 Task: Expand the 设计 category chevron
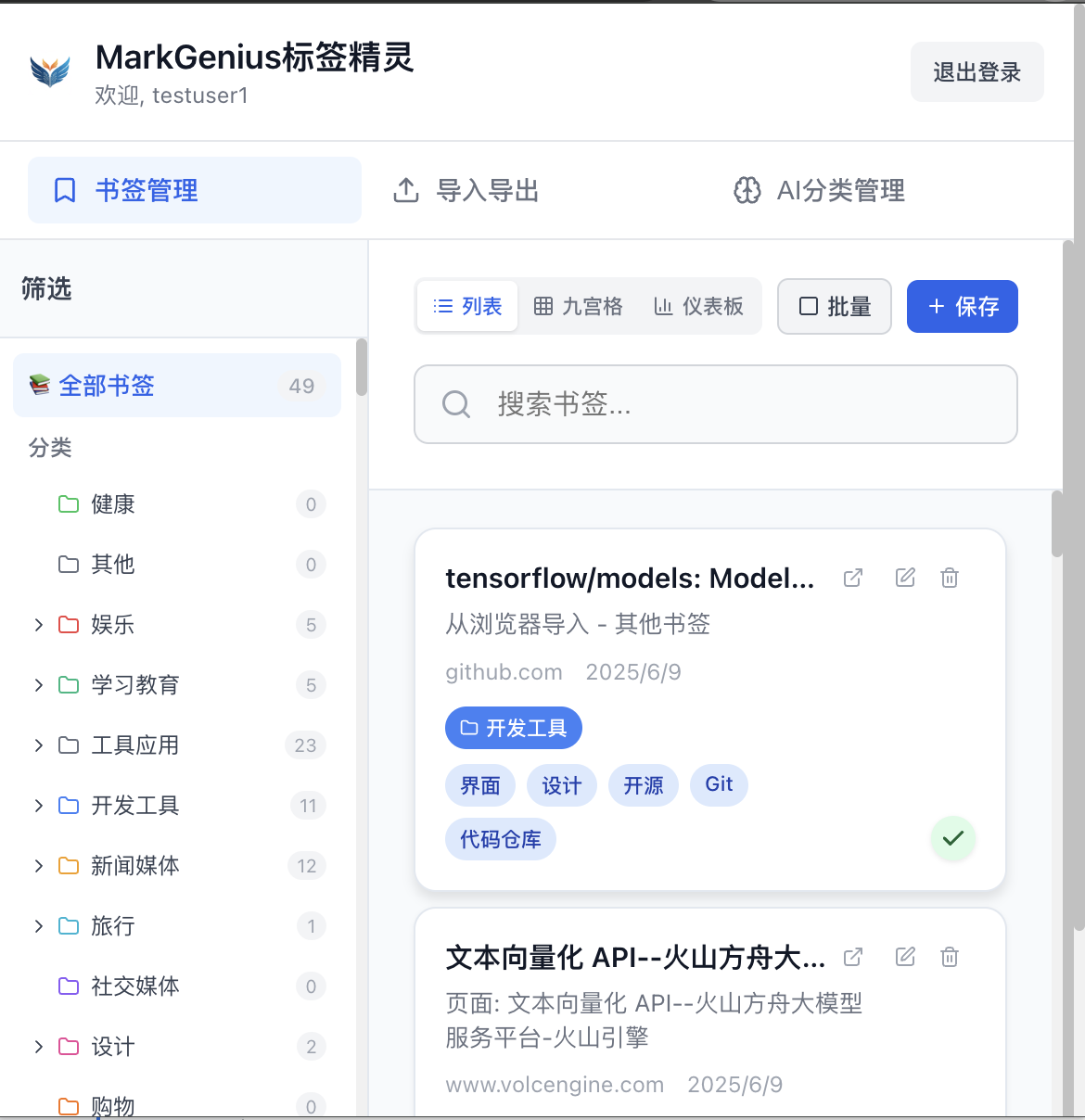point(39,1047)
